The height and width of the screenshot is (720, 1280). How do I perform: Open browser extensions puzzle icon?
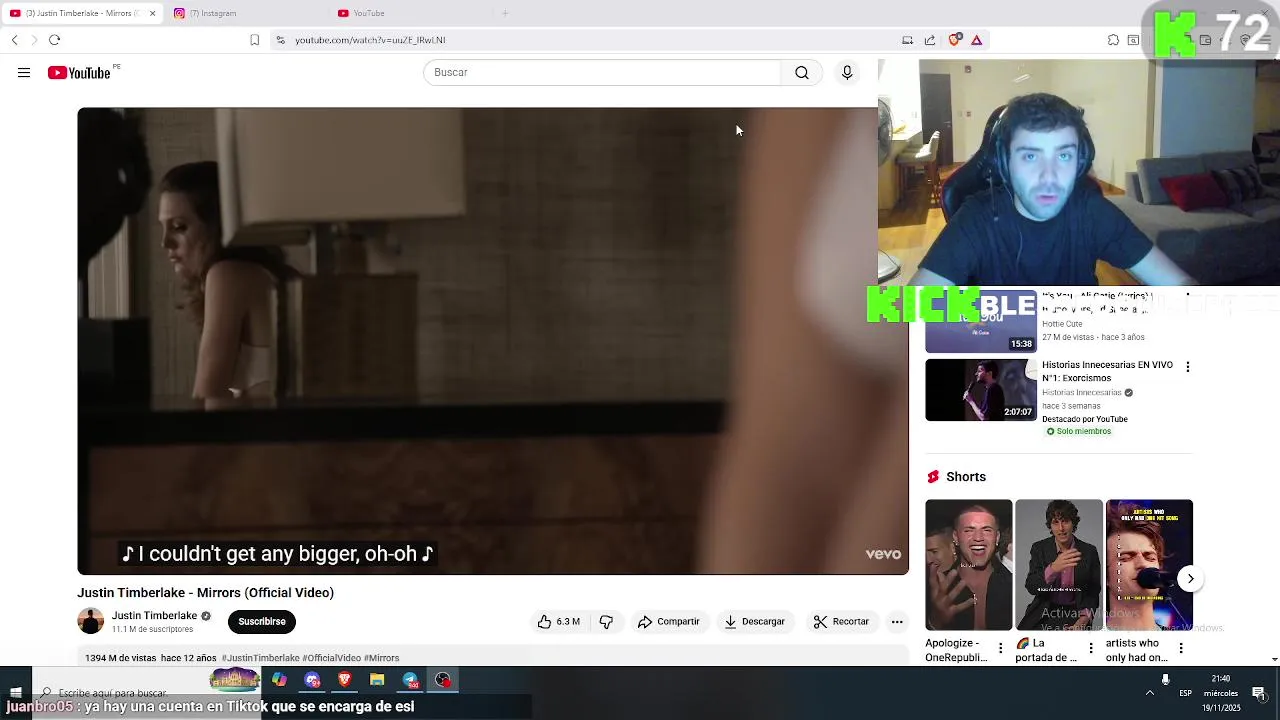coord(1113,40)
